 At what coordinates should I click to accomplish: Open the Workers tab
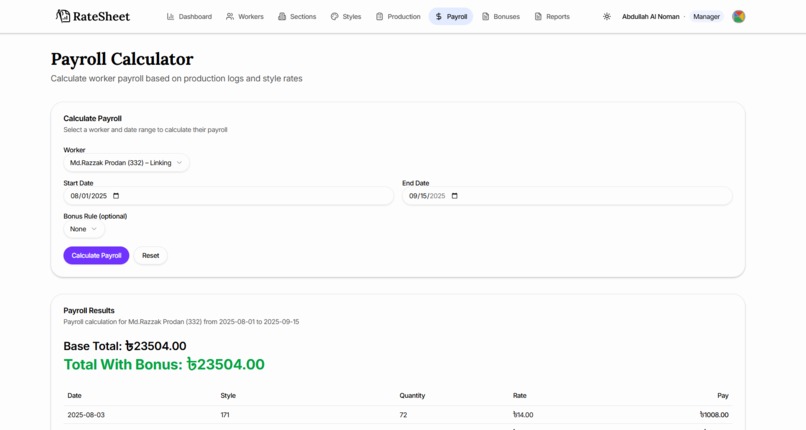point(245,16)
